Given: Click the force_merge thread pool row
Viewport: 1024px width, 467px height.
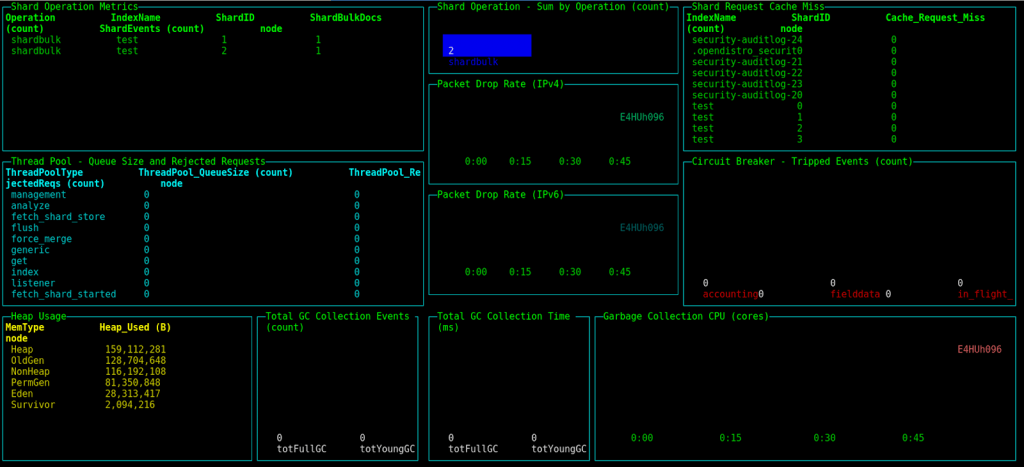Looking at the screenshot, I should (x=185, y=239).
